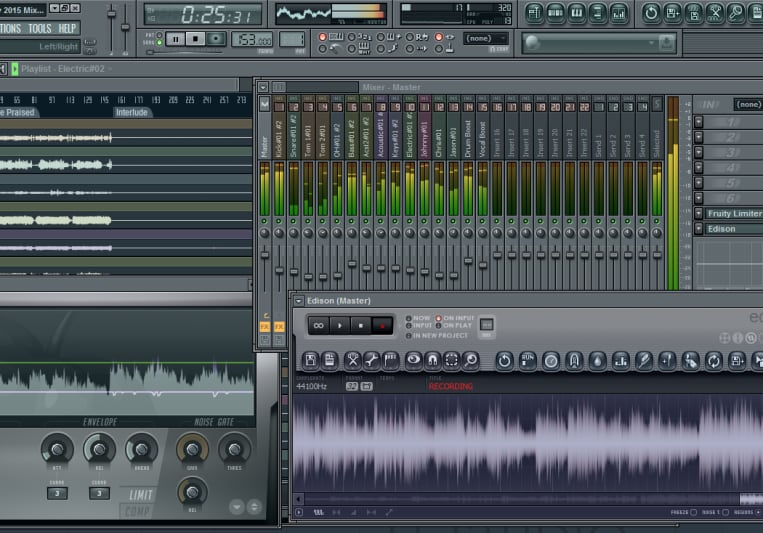Viewport: 763px width, 533px height.
Task: Click Edison's regions flag icon
Action: point(391,360)
